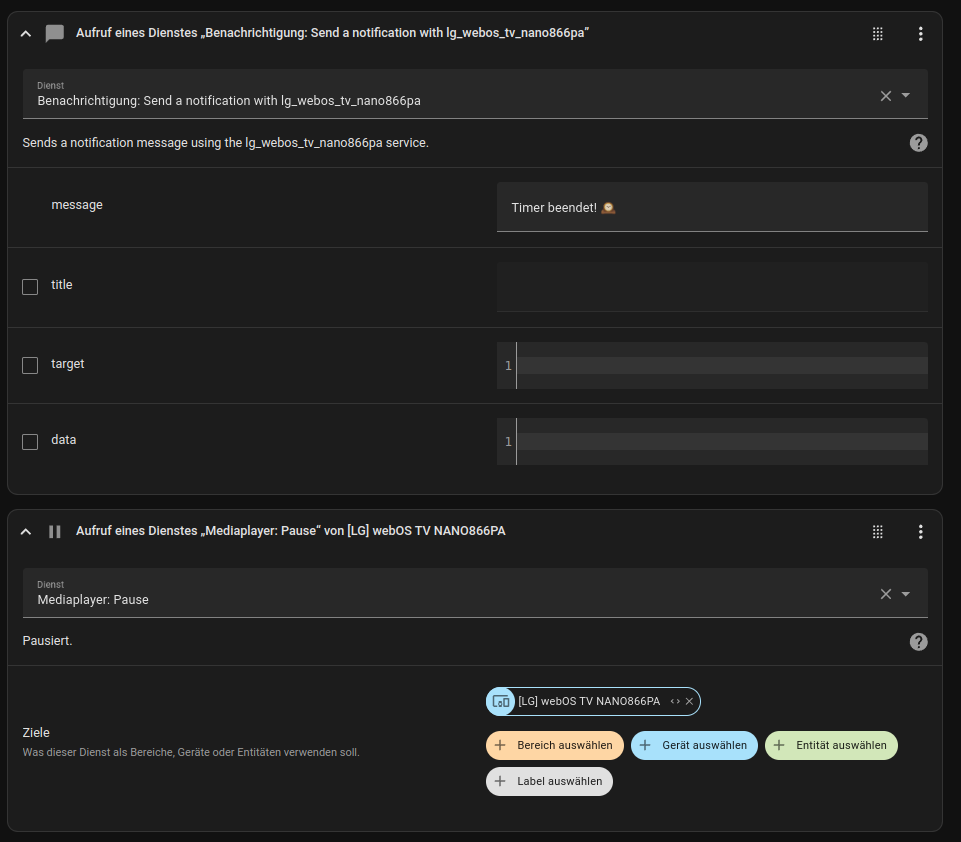Click the Bereich auswählen button

555,746
